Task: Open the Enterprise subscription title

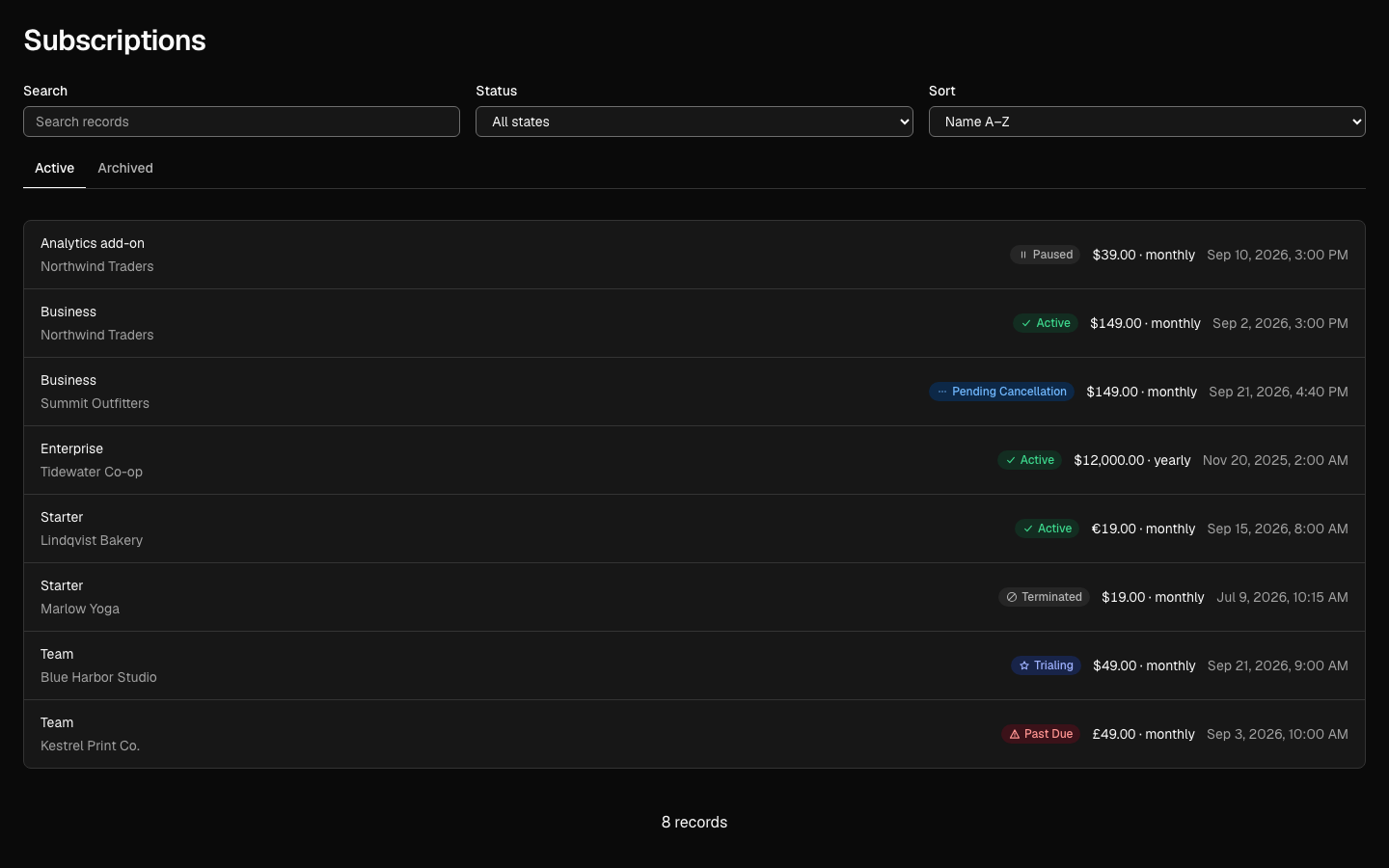Action: tap(71, 448)
